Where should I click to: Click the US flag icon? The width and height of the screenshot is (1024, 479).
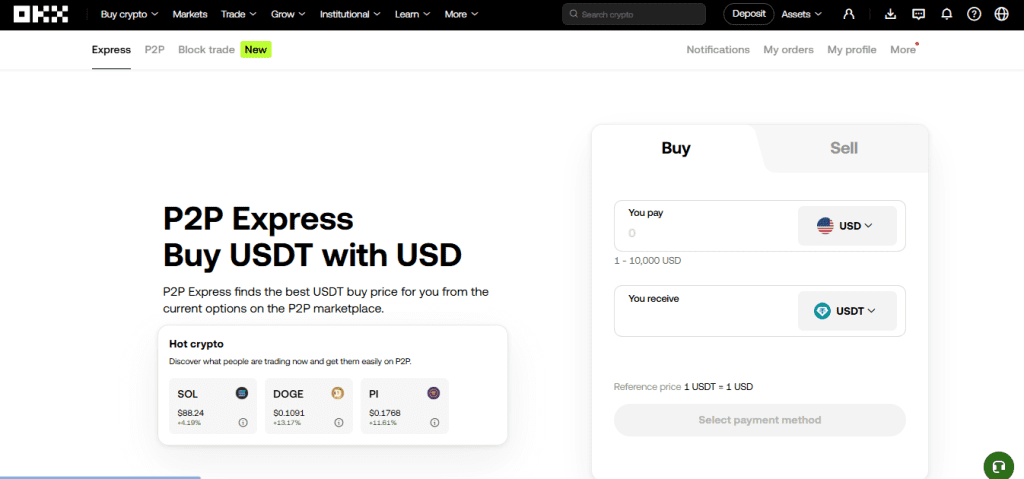[825, 226]
